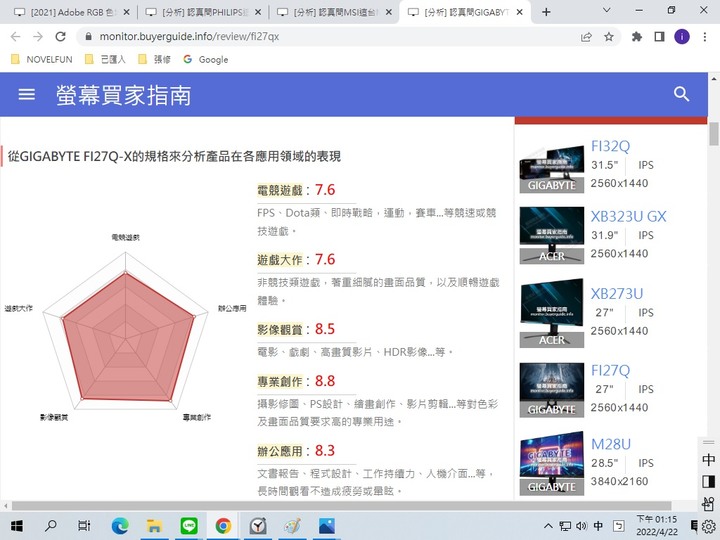The height and width of the screenshot is (540, 720).
Task: Bookmark this page with star icon
Action: pyautogui.click(x=609, y=37)
